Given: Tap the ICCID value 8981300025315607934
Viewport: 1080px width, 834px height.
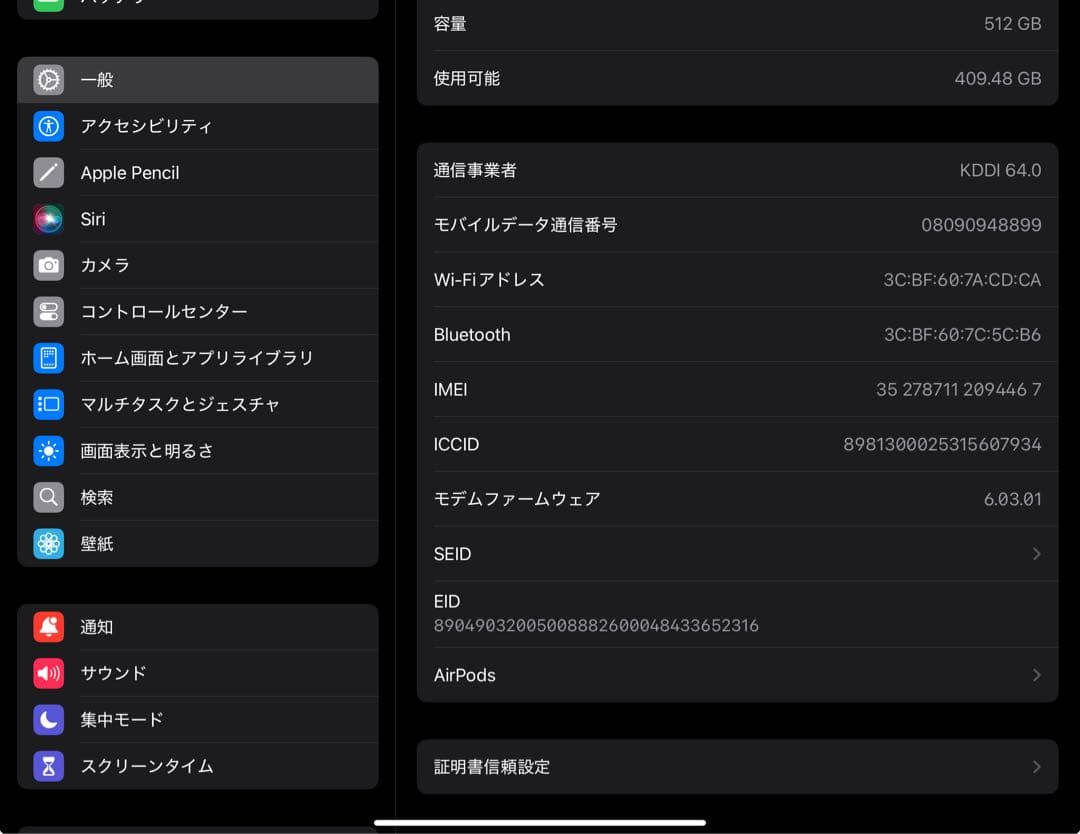Looking at the screenshot, I should point(942,444).
